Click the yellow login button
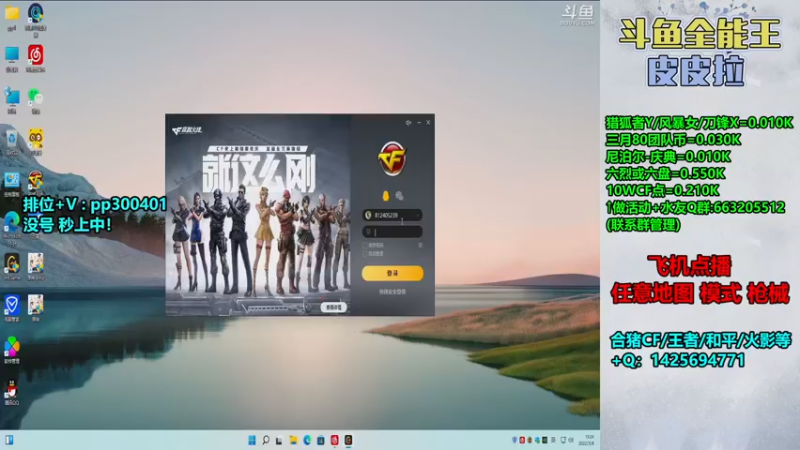Image resolution: width=800 pixels, height=450 pixels. pos(392,273)
